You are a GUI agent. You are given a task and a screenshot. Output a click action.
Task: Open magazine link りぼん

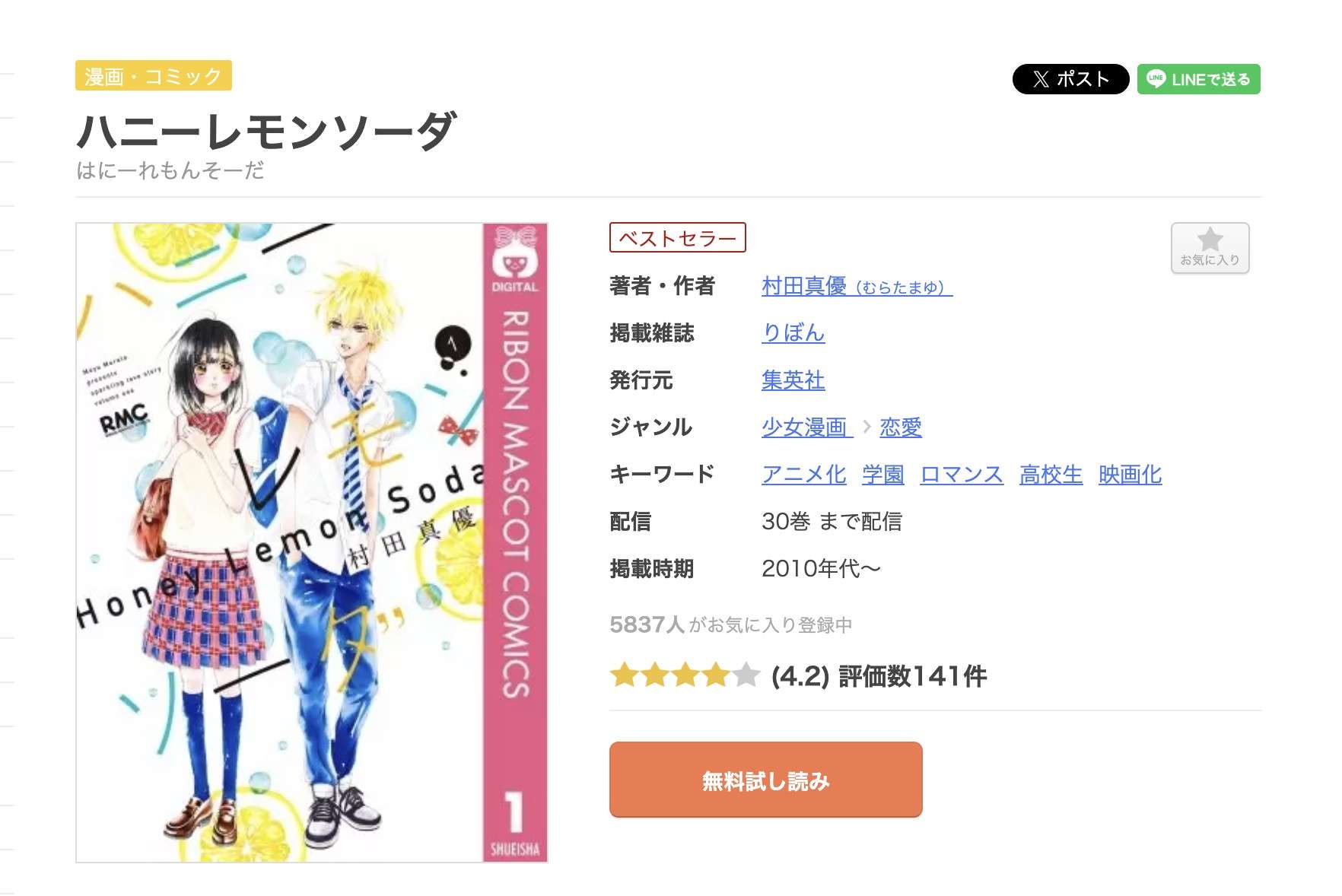pyautogui.click(x=793, y=333)
